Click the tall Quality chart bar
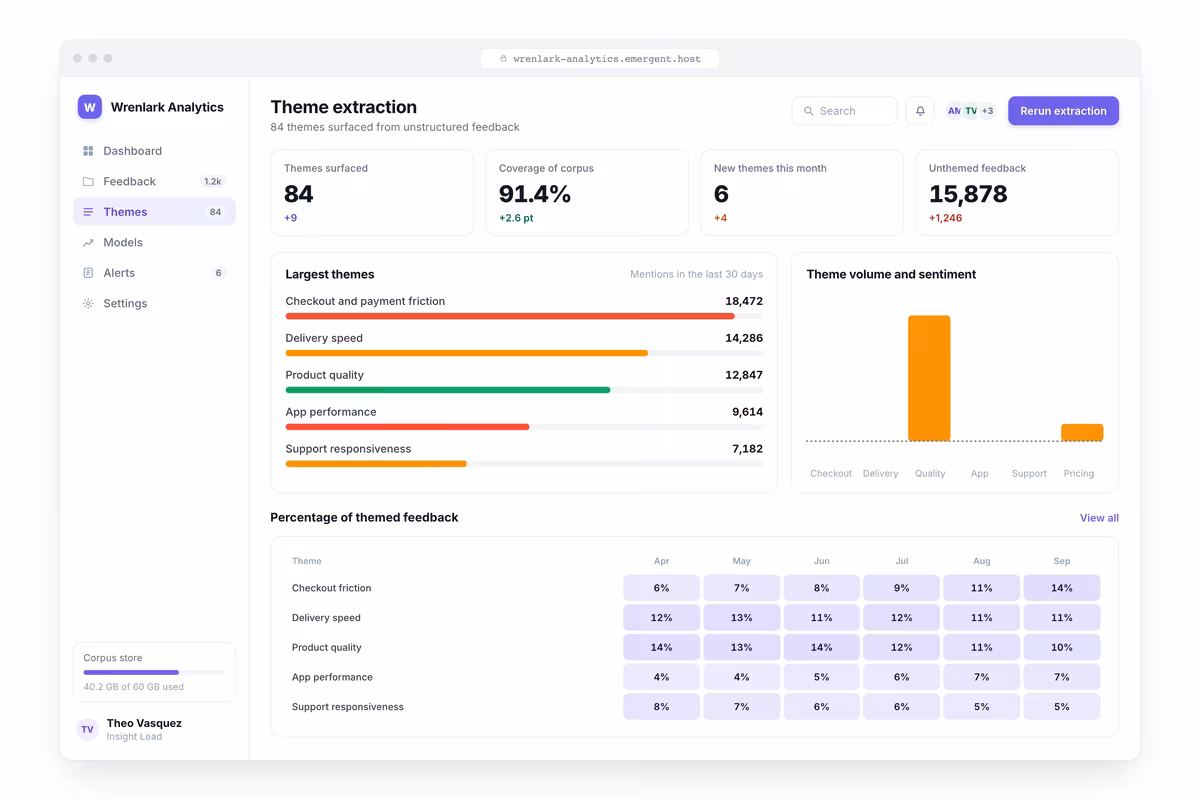1200x800 pixels. point(929,378)
